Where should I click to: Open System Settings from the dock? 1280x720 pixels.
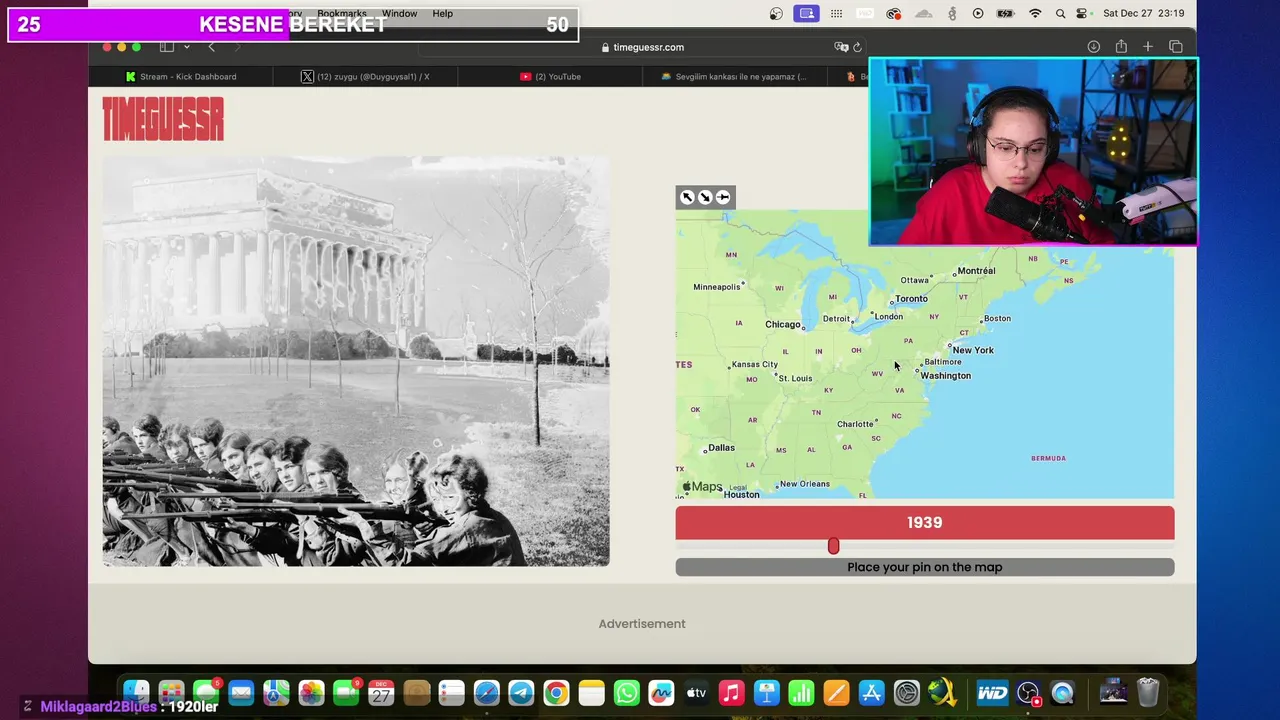click(x=906, y=692)
